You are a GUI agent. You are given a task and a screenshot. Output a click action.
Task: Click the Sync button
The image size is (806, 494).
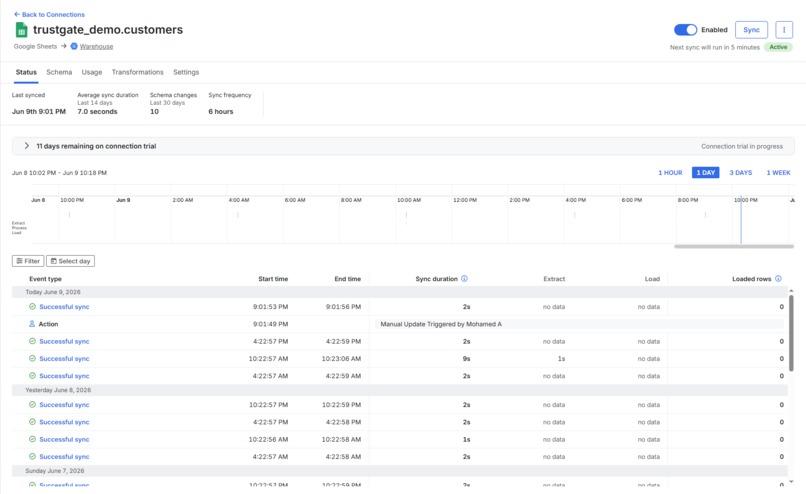[x=751, y=30]
